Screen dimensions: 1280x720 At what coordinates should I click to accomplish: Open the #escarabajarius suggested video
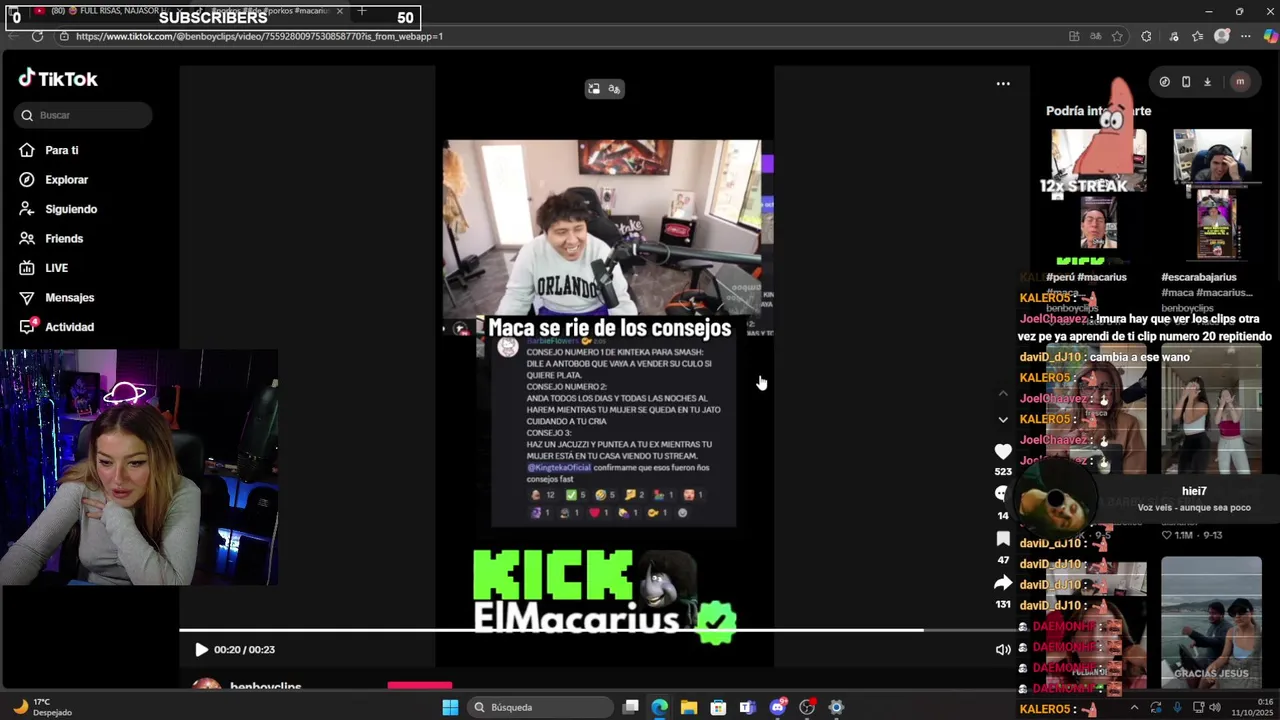point(1212,196)
